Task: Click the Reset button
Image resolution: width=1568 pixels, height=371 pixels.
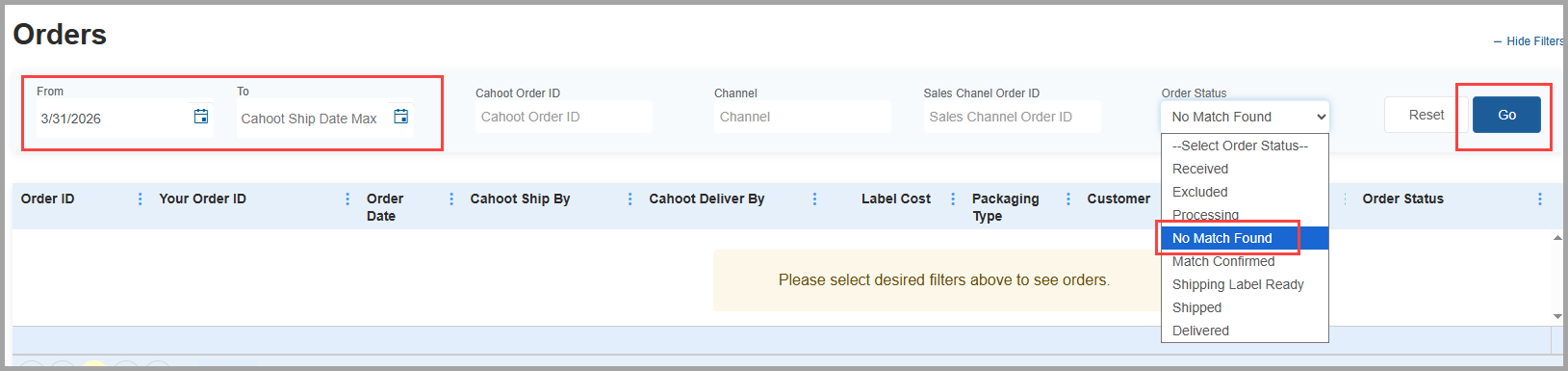Action: (1426, 115)
